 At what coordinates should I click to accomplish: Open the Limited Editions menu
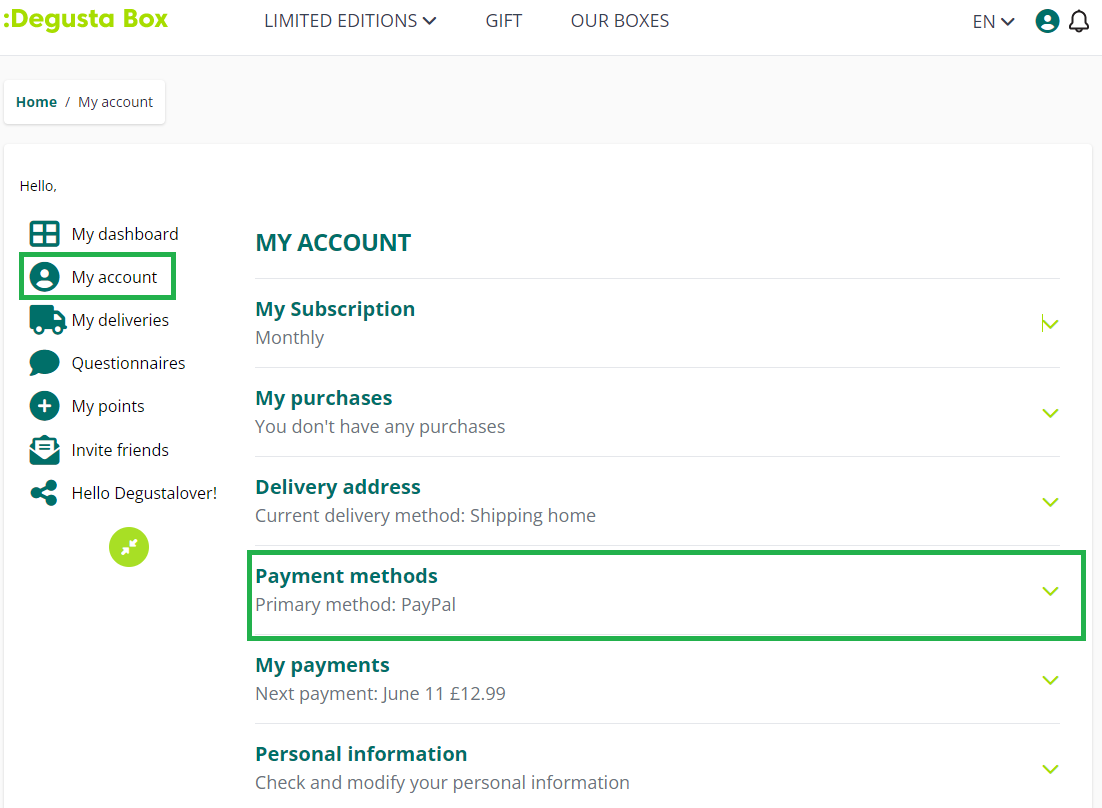(x=350, y=21)
